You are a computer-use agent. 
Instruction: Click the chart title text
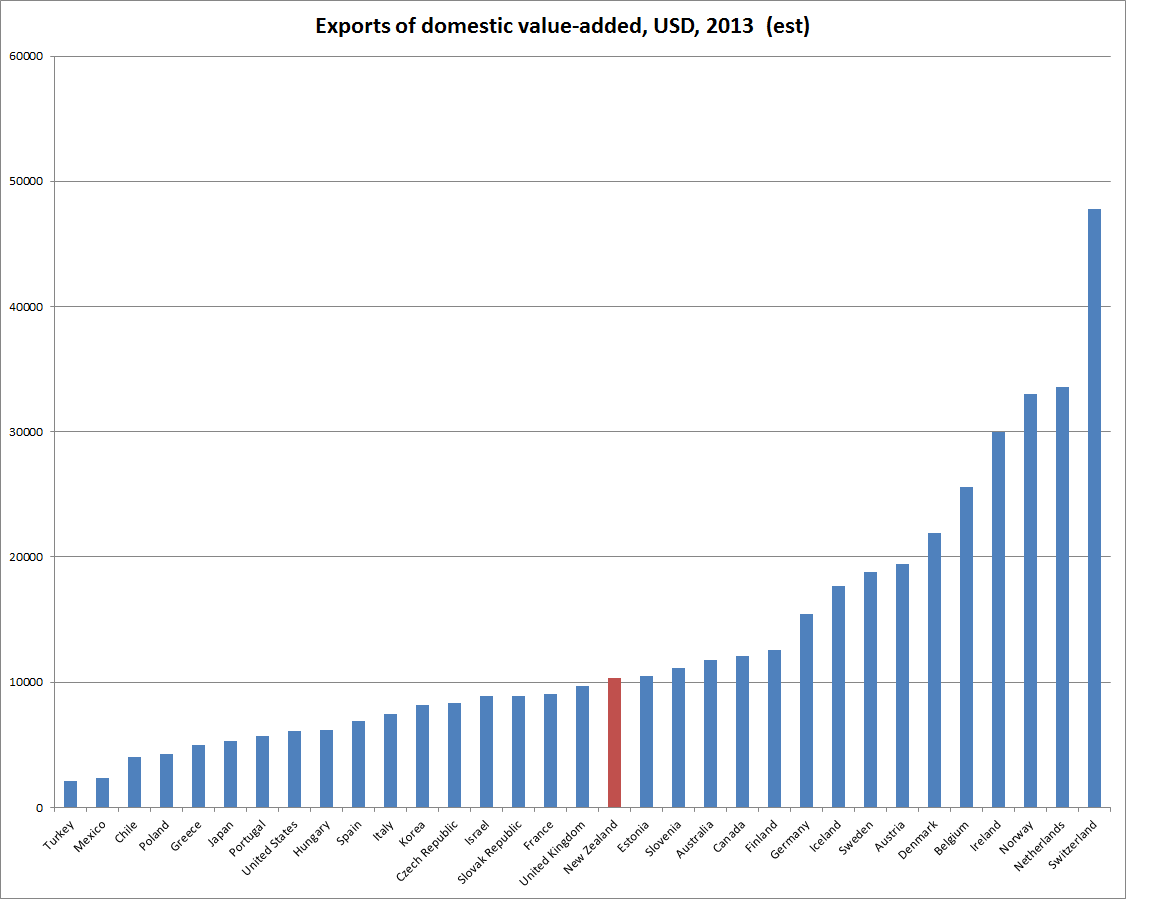562,27
